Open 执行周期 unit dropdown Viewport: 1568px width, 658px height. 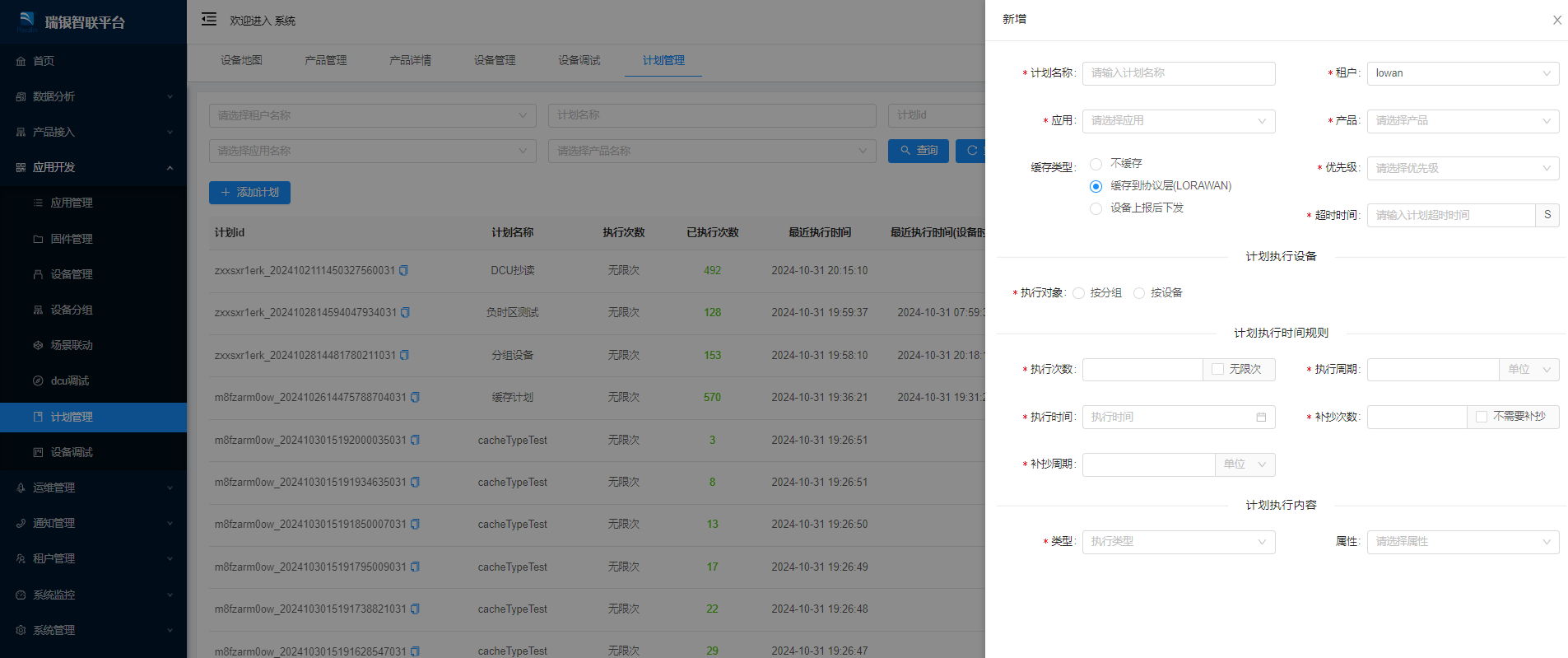click(x=1529, y=370)
